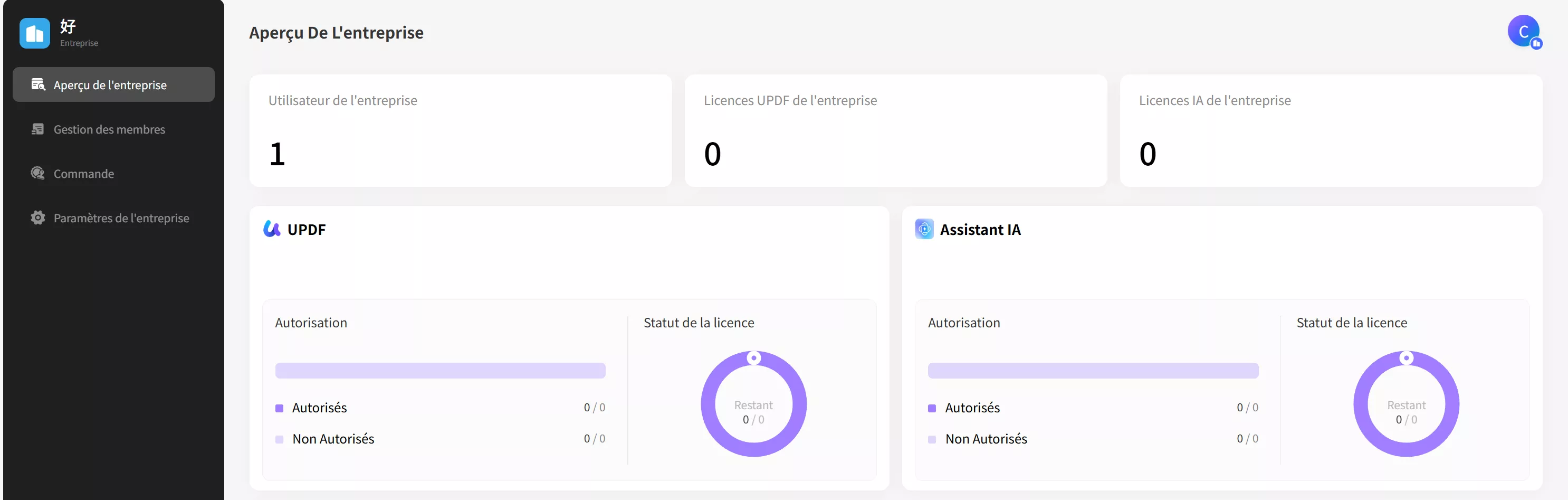Click the UPDF authorization progress bar
Screen dimensions: 1568x500
[x=440, y=370]
